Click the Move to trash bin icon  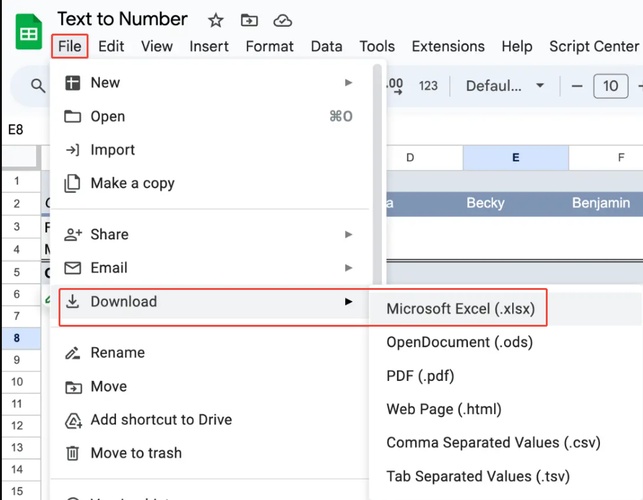(73, 453)
